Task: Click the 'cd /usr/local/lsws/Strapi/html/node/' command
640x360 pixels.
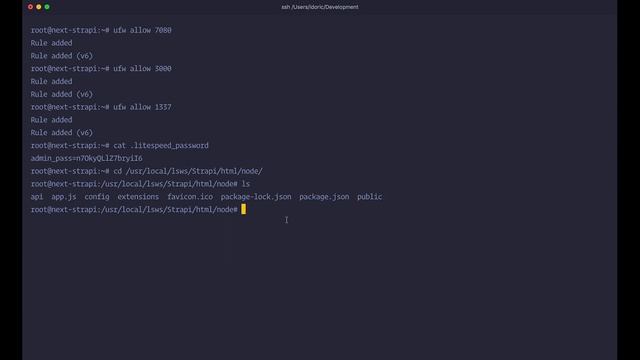Action: 188,171
